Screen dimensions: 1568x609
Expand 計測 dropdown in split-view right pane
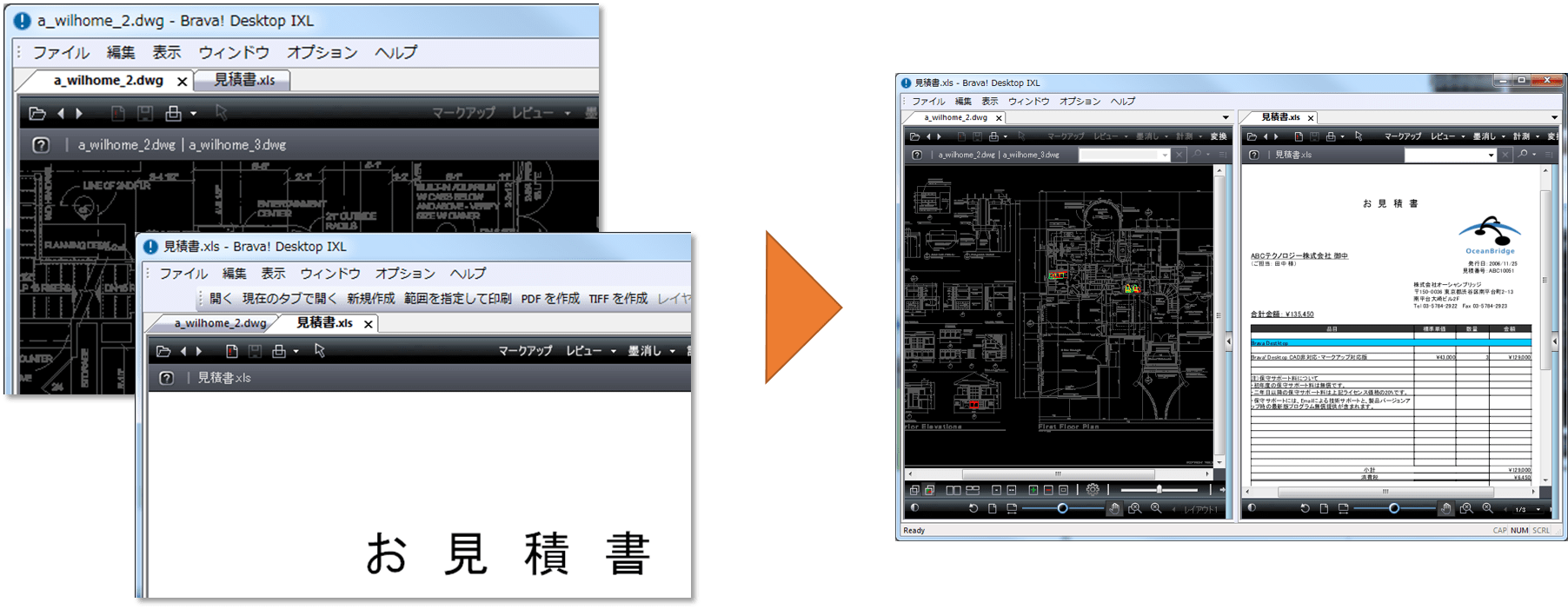point(1538,136)
